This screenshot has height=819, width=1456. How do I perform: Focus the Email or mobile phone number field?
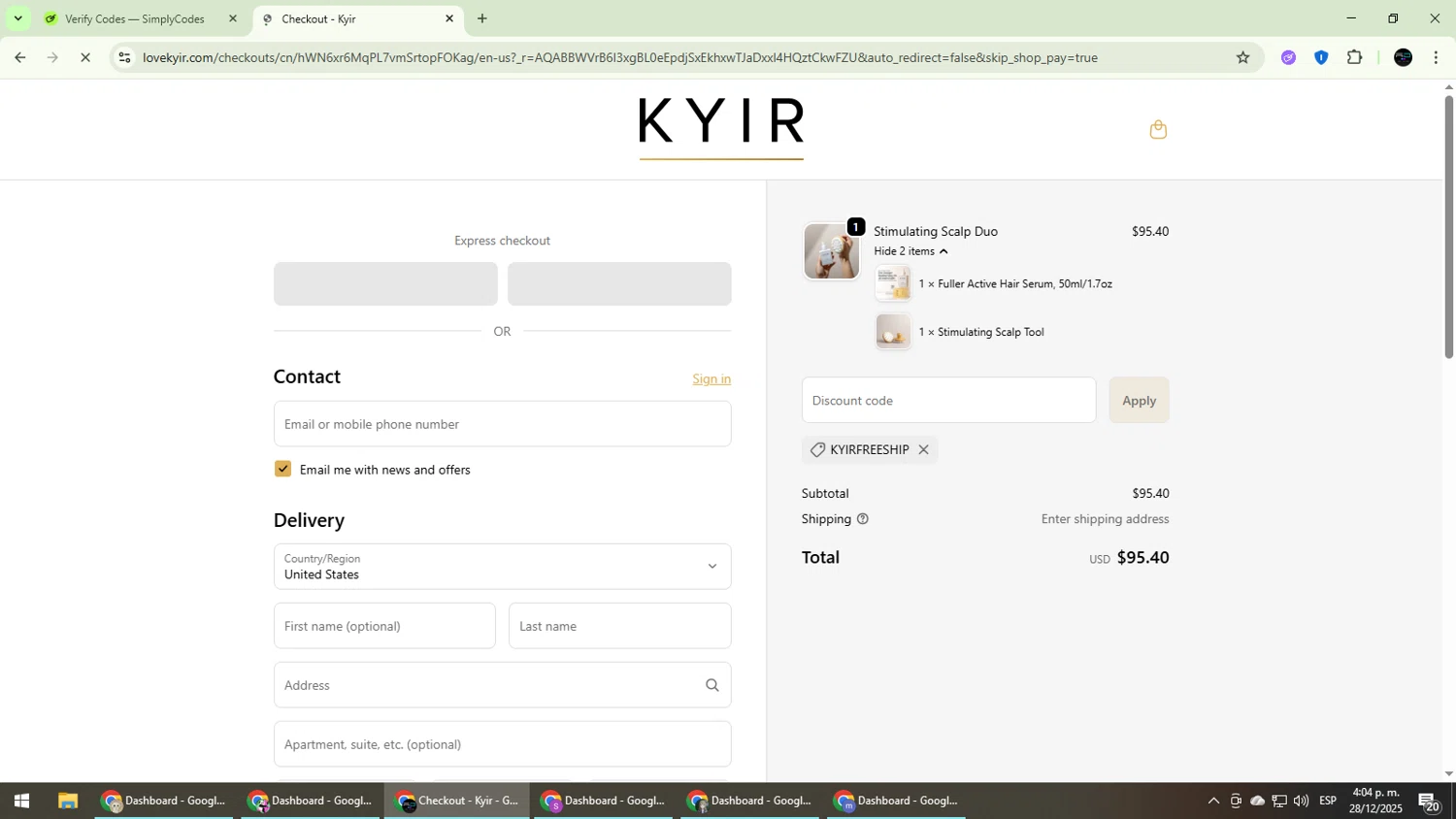click(502, 424)
